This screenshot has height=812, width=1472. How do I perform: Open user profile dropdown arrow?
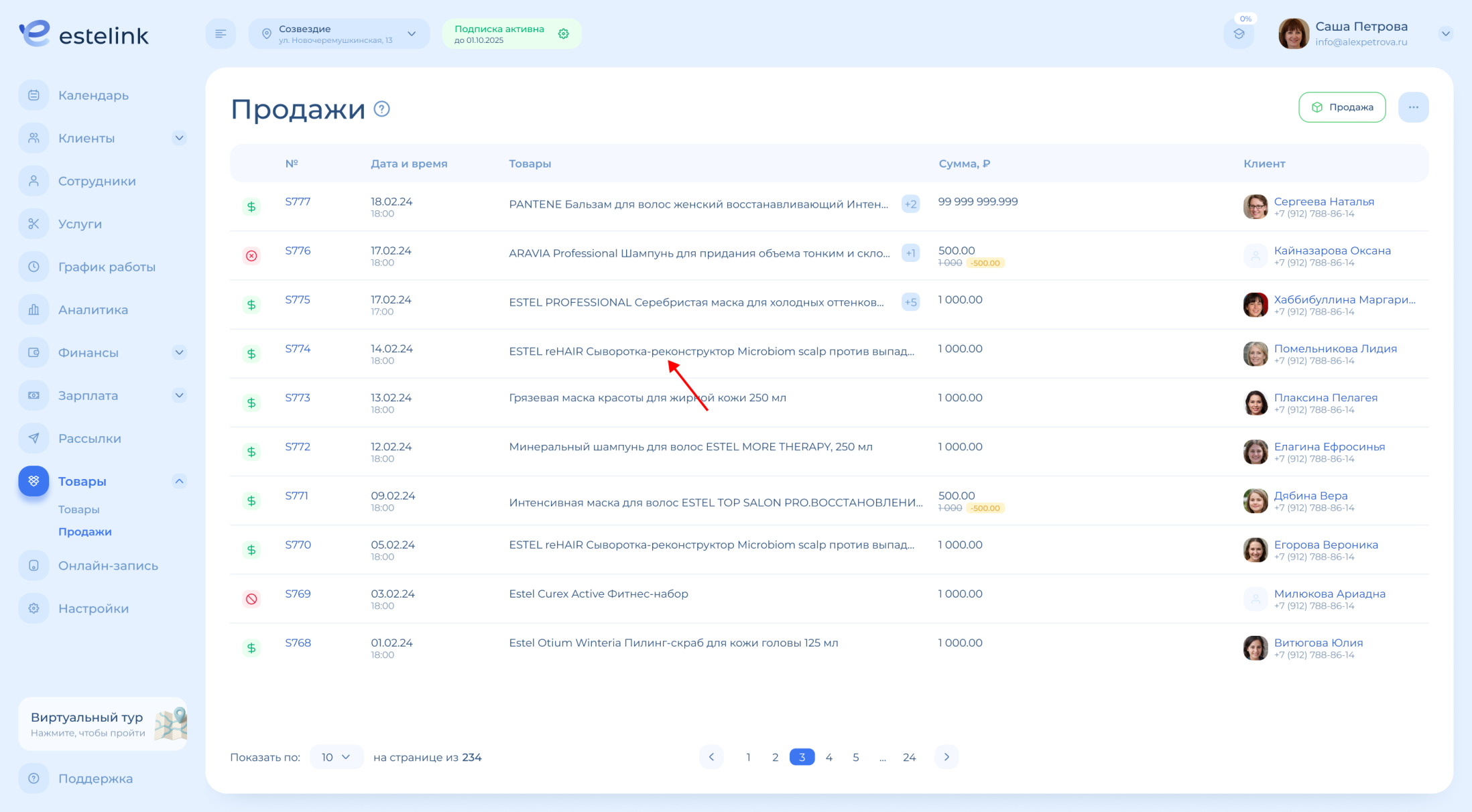(1445, 33)
